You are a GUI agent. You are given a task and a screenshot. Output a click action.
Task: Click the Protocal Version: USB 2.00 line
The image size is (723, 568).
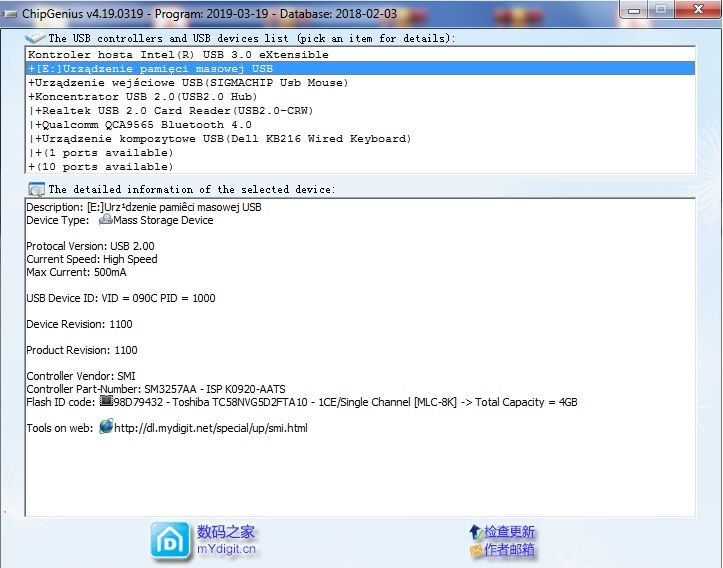[x=90, y=246]
